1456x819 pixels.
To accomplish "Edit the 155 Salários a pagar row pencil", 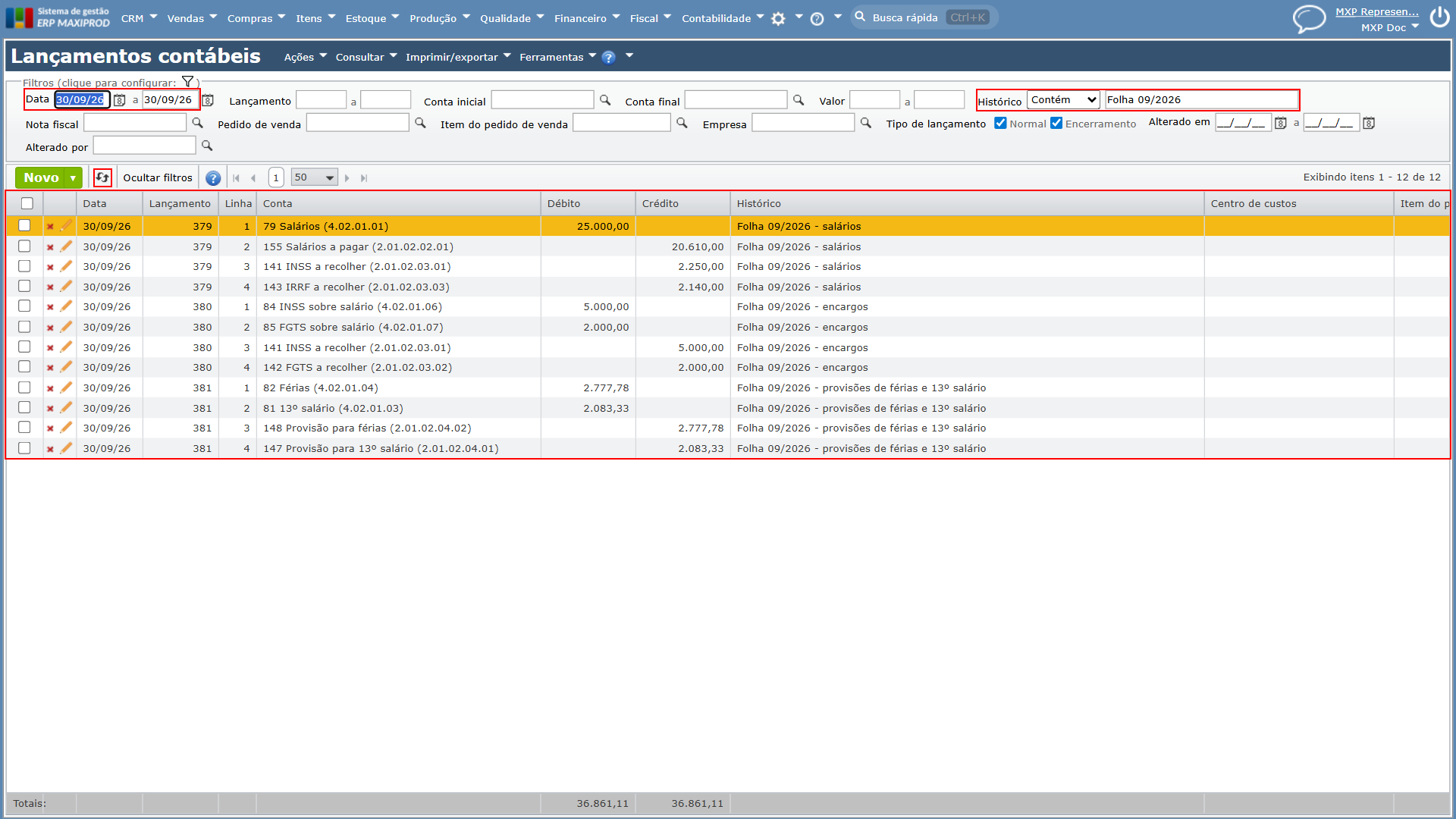I will click(66, 246).
